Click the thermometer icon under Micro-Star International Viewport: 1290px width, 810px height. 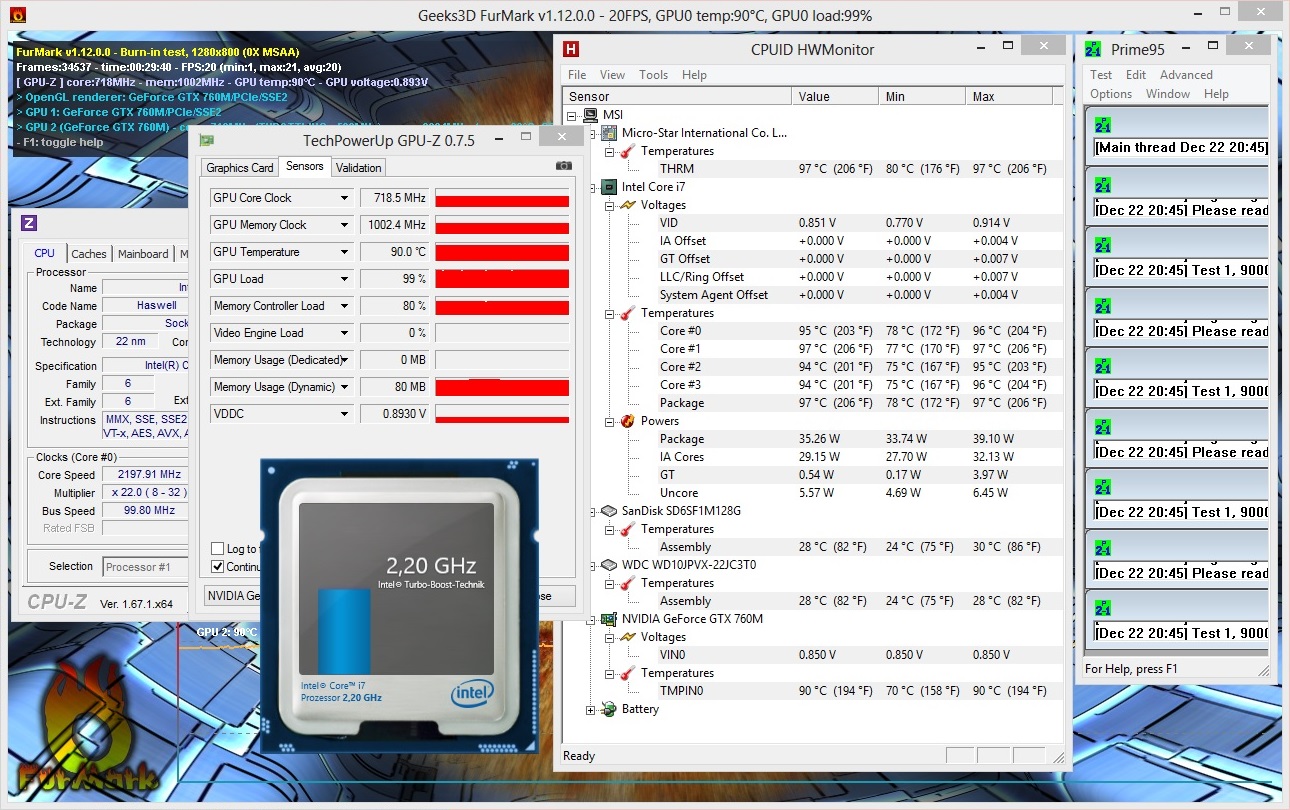pyautogui.click(x=627, y=151)
